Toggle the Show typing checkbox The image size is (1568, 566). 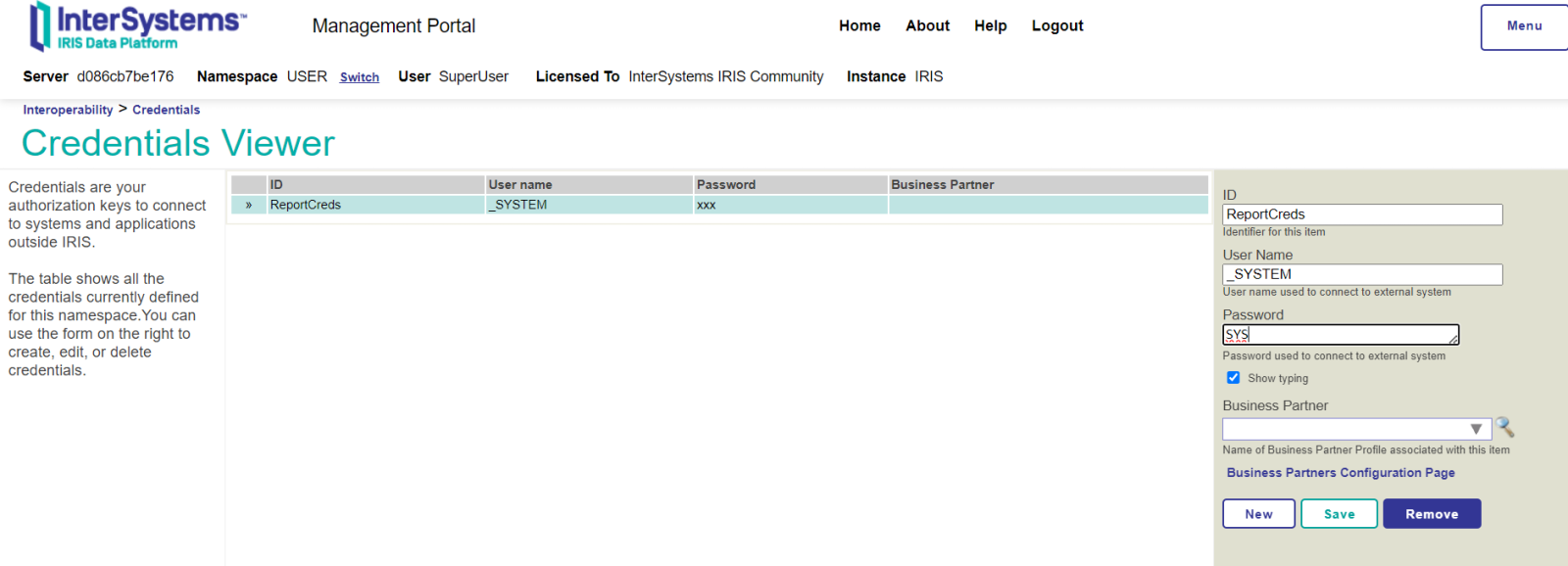1233,378
